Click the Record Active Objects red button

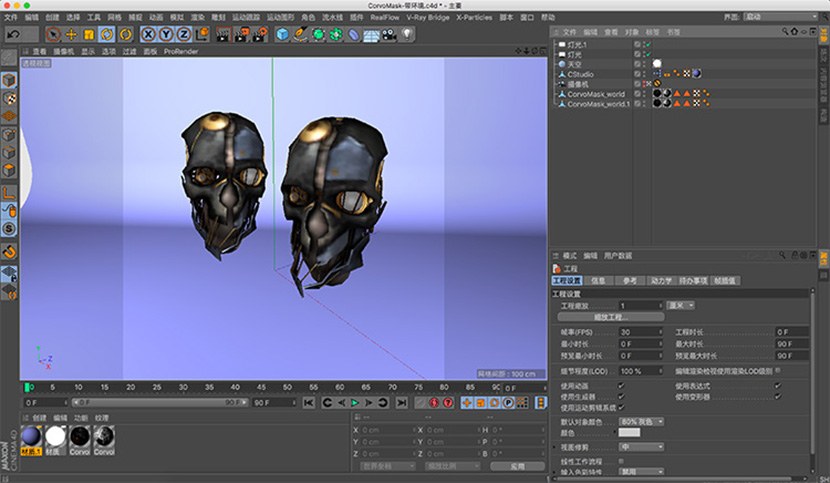point(434,403)
